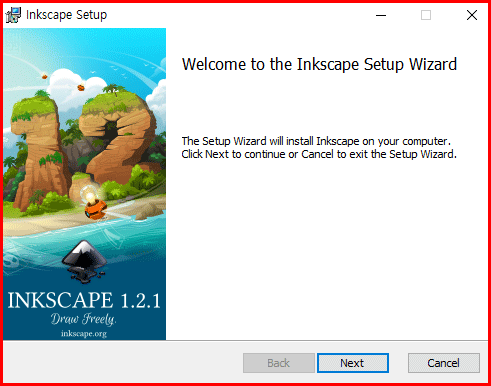This screenshot has width=491, height=386.
Task: Close the Inkscape Setup window
Action: [472, 15]
